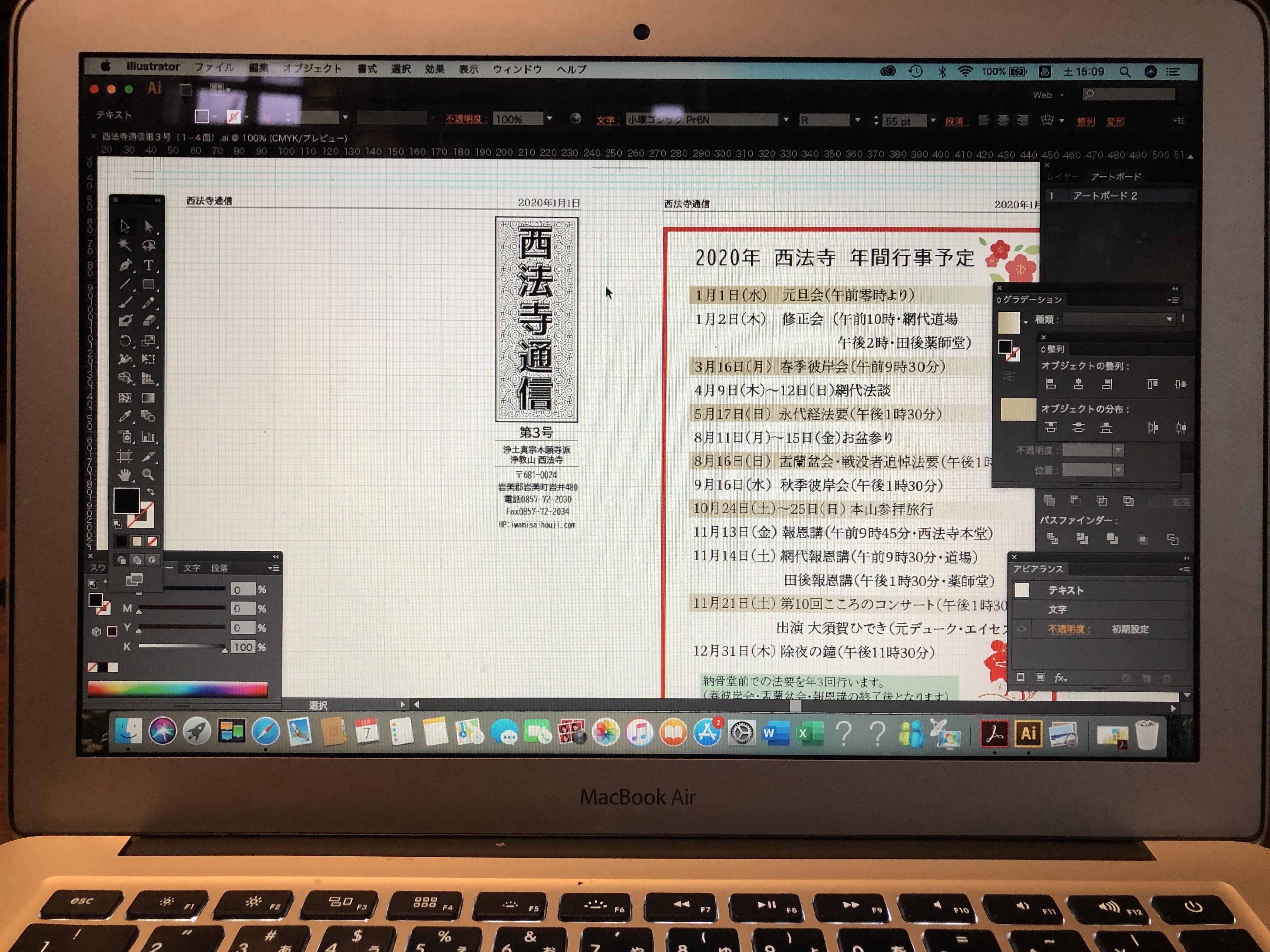The width and height of the screenshot is (1270, 952).
Task: Select the Pen tool
Action: [125, 265]
